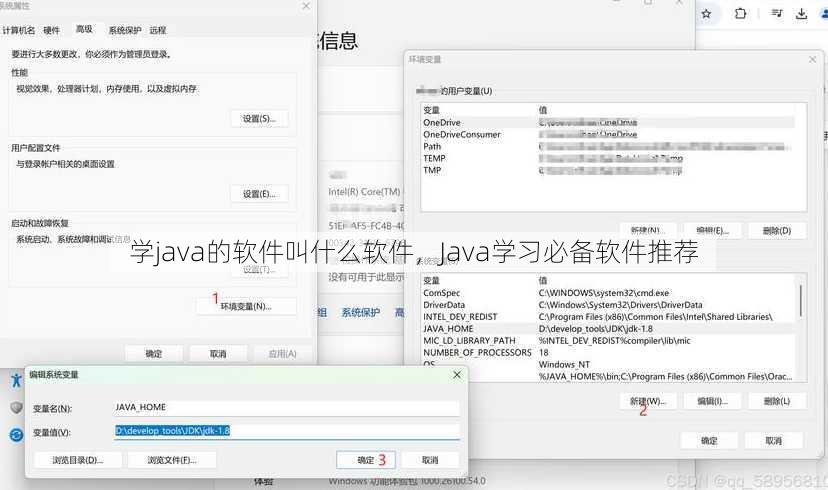Open privacy shield icon in settings sidebar
This screenshot has height=490, width=828.
[x=16, y=408]
